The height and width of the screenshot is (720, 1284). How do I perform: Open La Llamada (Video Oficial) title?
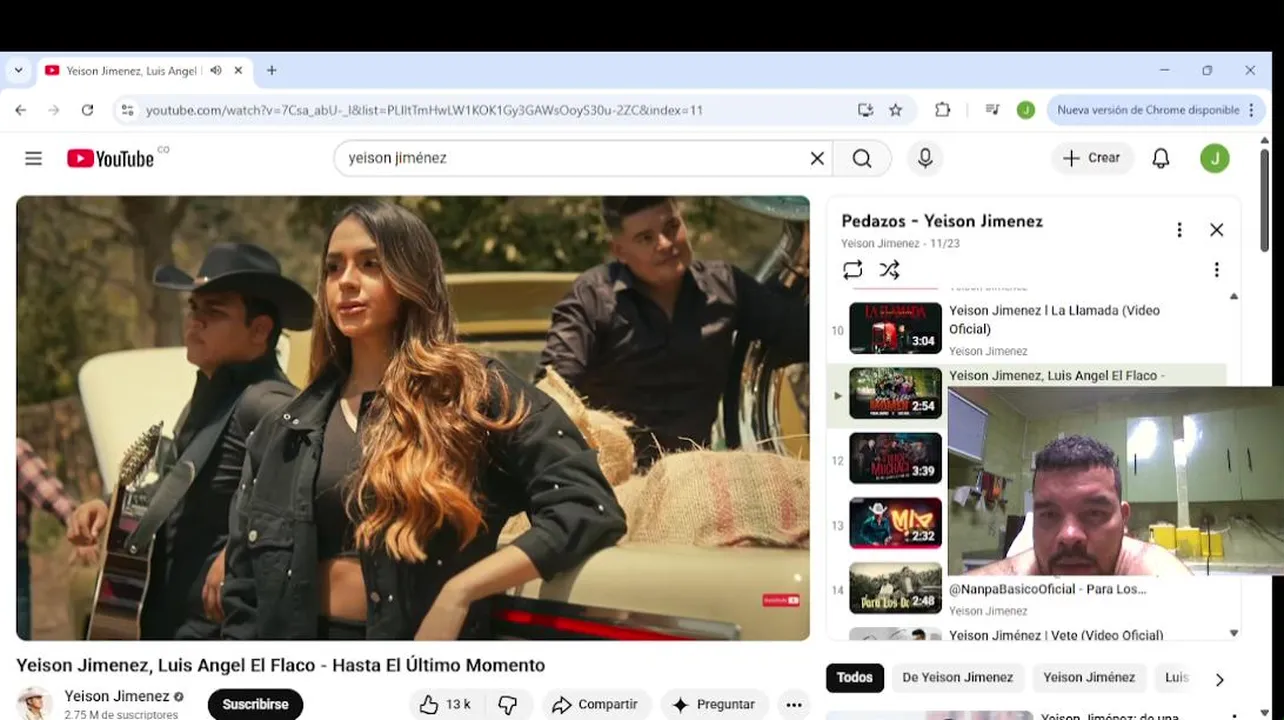(1054, 319)
